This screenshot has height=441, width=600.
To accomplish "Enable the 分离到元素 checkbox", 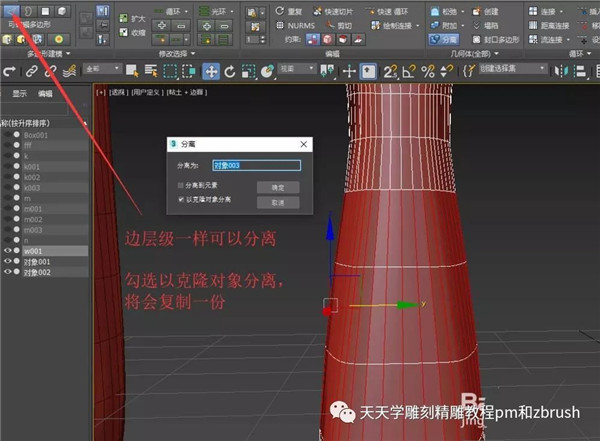I will click(180, 185).
